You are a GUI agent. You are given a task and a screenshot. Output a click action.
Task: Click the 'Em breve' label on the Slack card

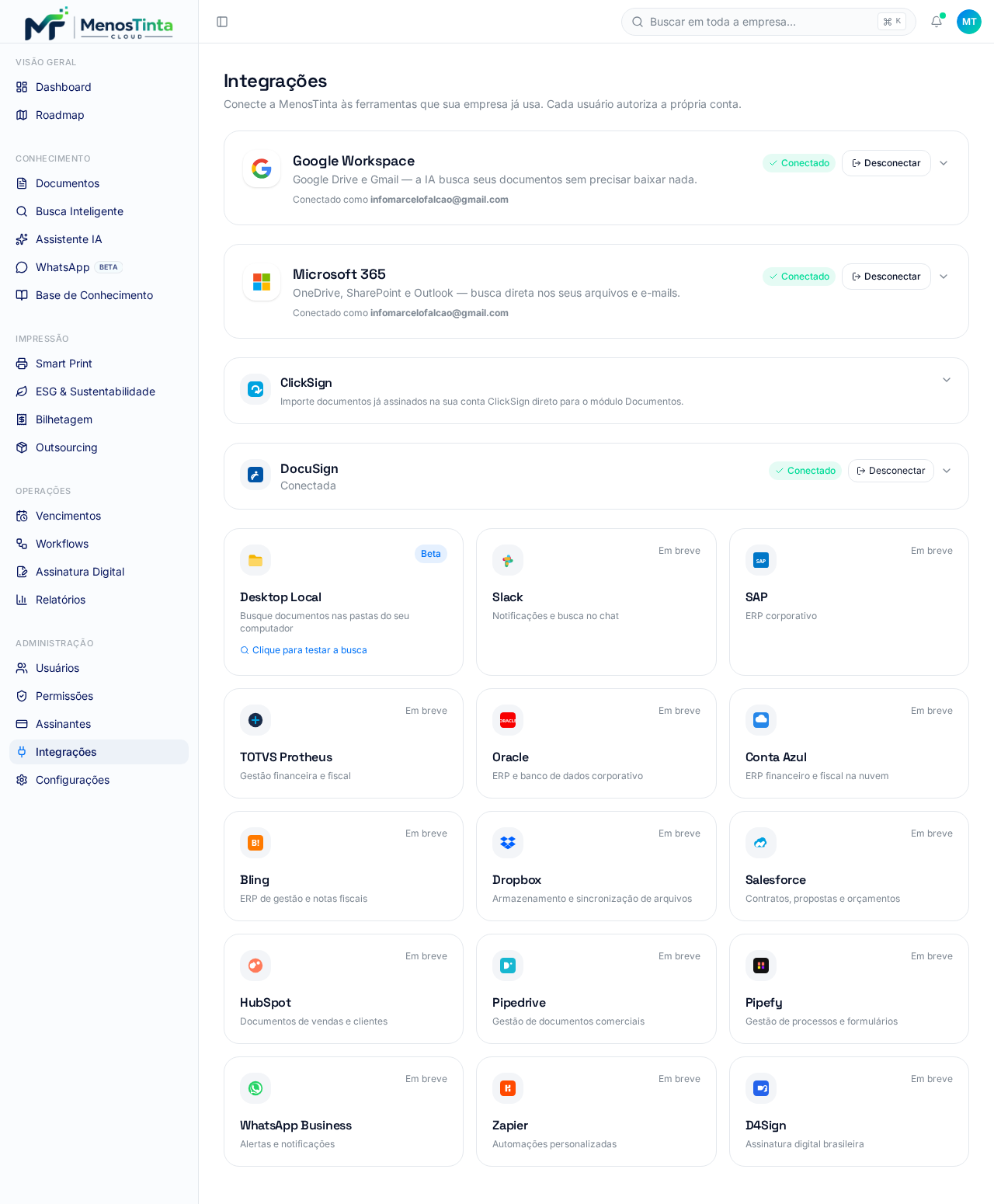[679, 551]
